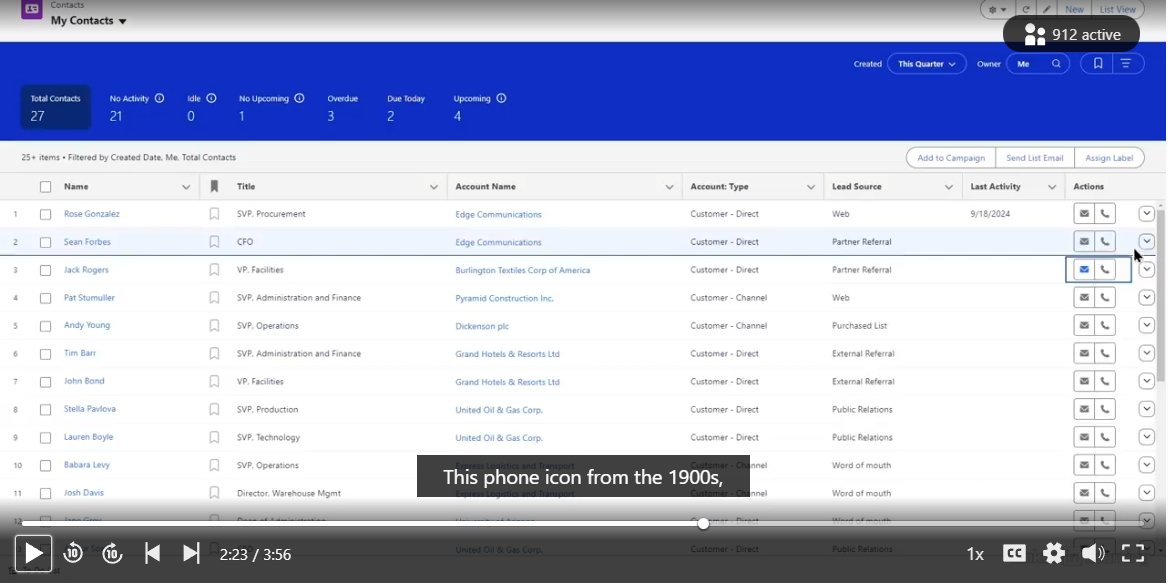Viewport: 1168px width, 585px height.
Task: Click Send List Email button
Action: tap(1035, 158)
